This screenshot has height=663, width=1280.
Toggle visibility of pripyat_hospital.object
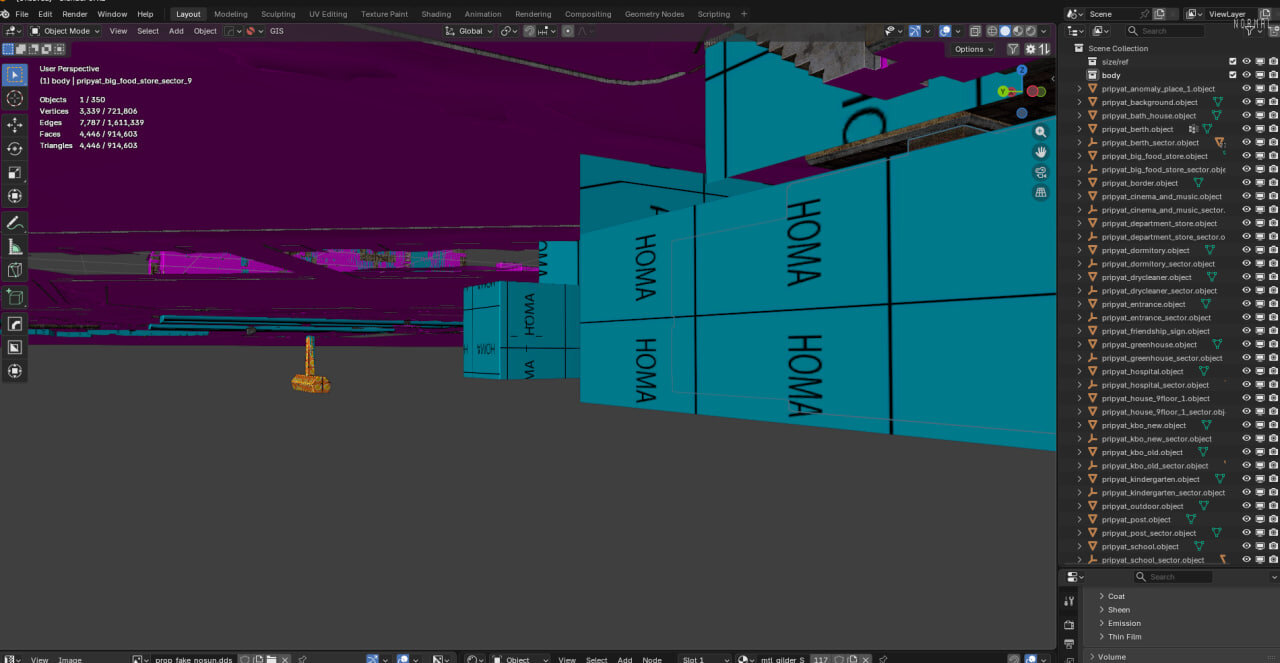tap(1246, 371)
